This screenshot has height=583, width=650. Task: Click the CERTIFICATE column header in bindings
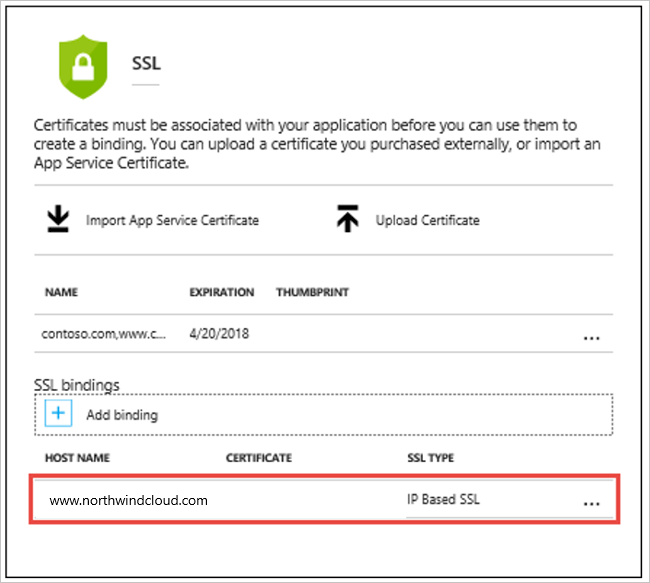point(259,458)
